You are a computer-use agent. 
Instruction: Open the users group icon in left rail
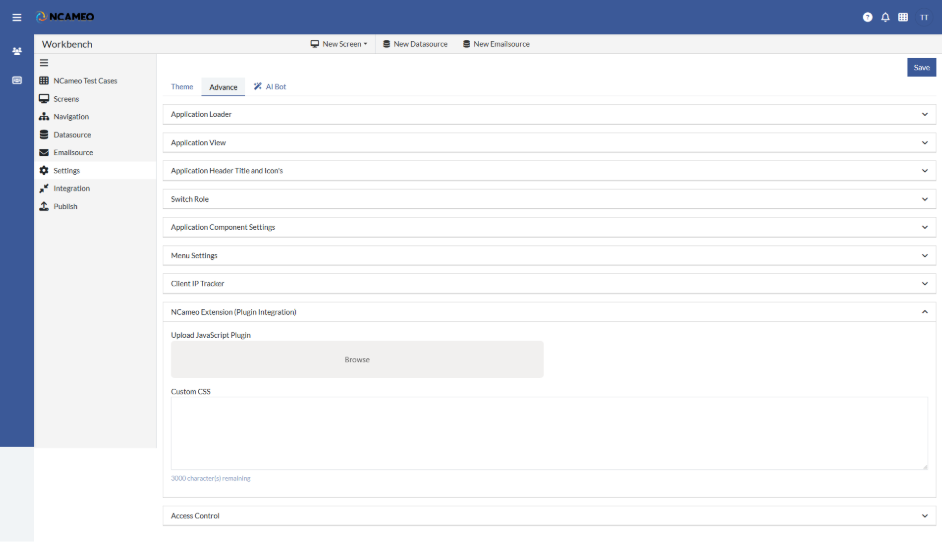click(x=17, y=52)
